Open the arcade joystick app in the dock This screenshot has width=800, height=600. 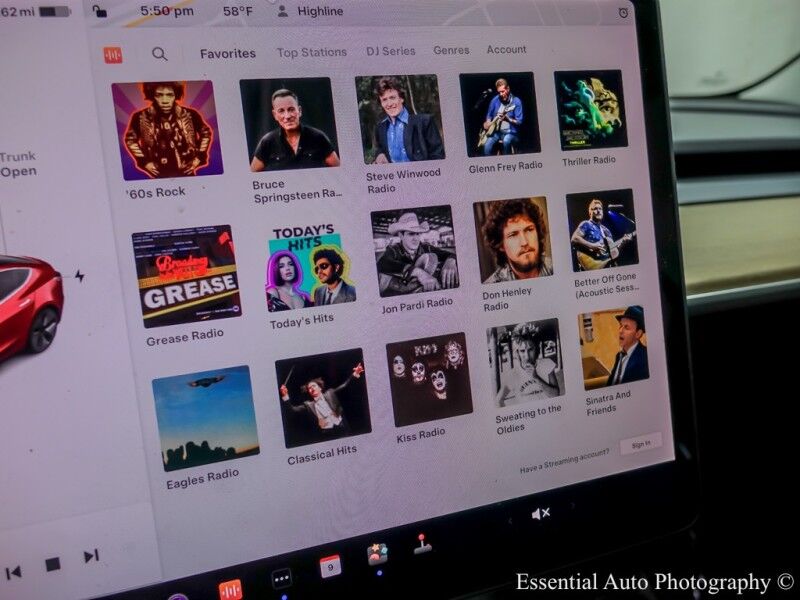tap(423, 544)
